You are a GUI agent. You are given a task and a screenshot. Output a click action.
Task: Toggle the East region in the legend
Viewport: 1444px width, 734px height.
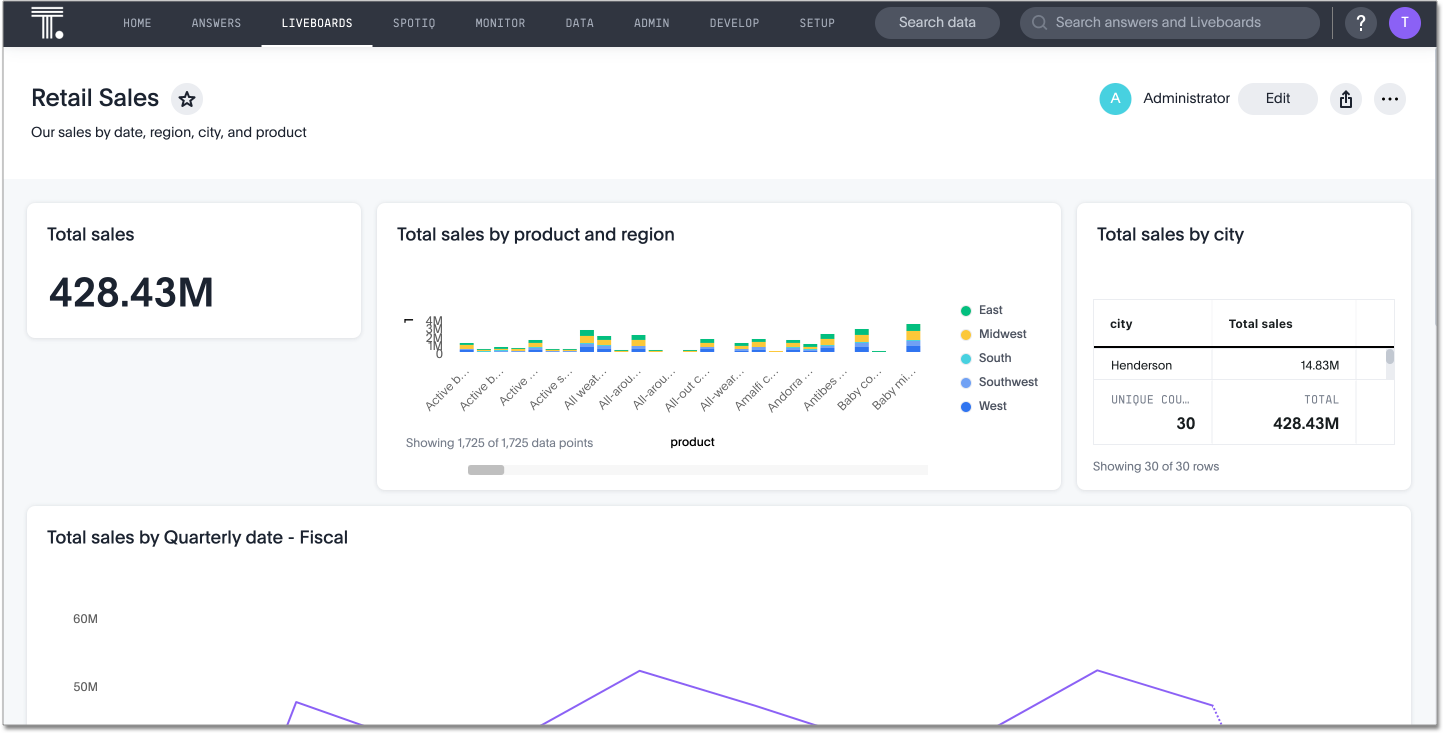[x=985, y=310]
